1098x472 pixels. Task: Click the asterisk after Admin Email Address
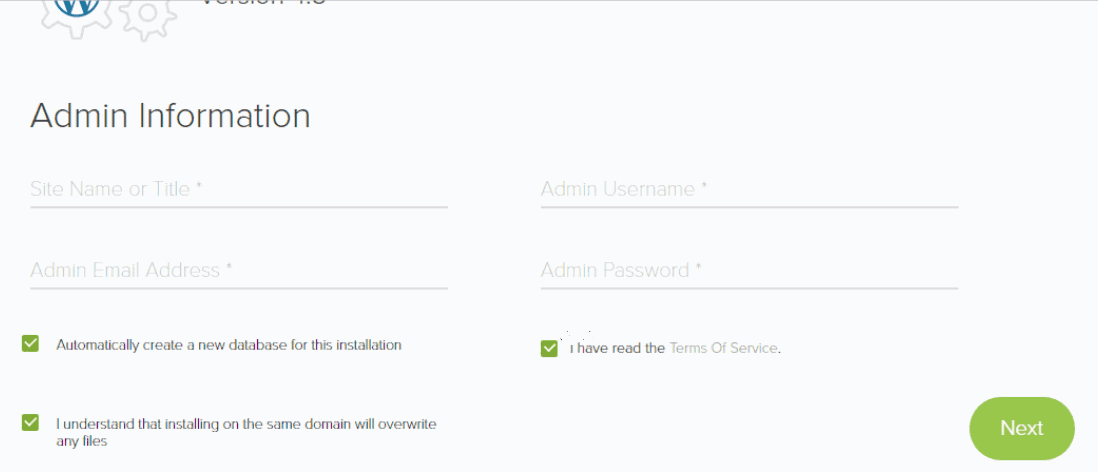point(229,268)
